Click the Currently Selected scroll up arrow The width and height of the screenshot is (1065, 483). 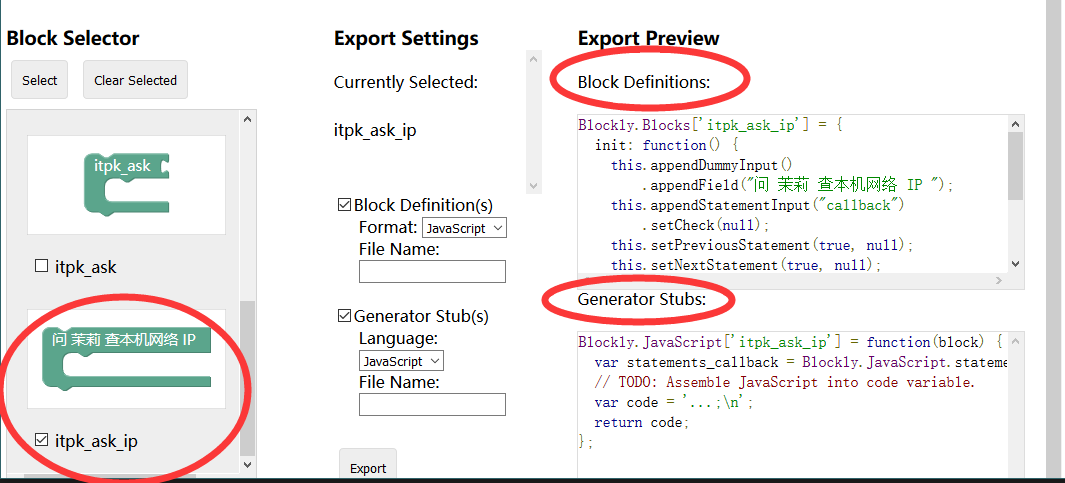(x=534, y=59)
